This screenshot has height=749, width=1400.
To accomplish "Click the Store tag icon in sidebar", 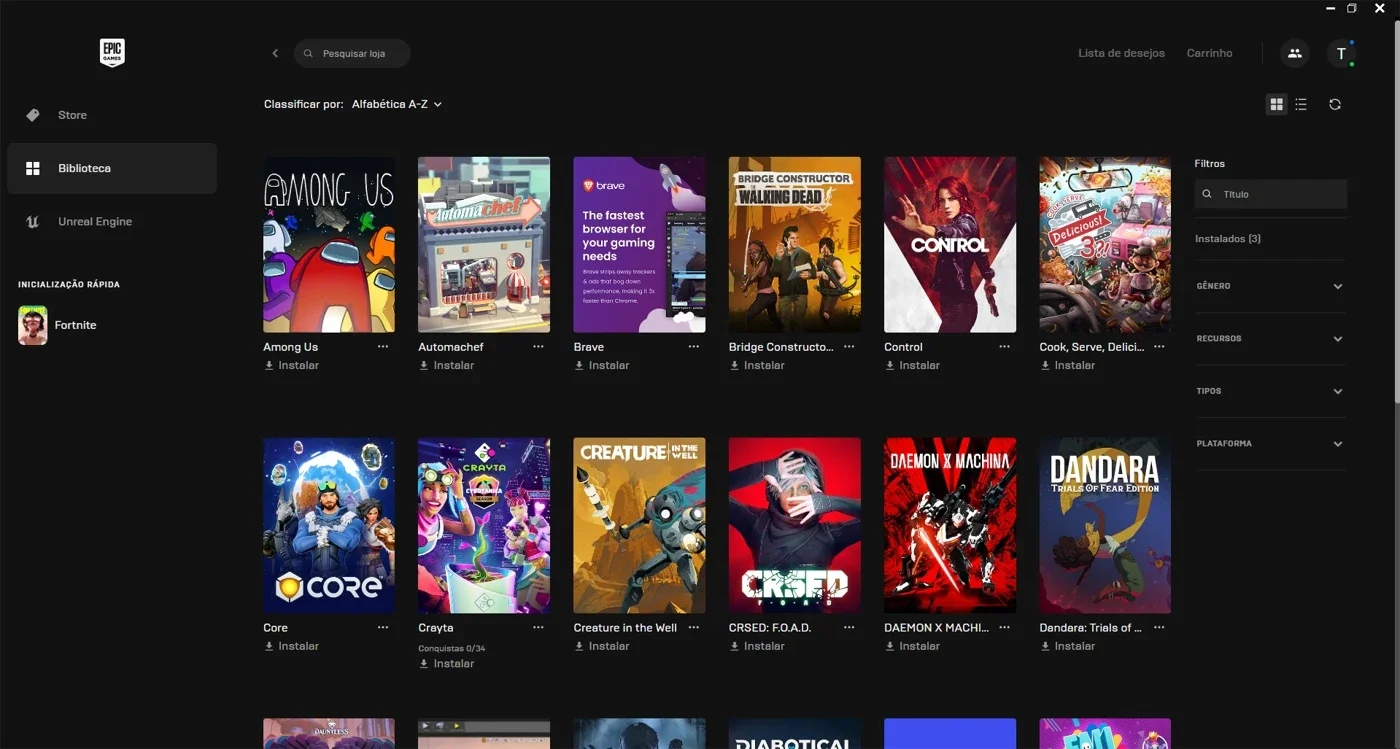I will click(33, 115).
